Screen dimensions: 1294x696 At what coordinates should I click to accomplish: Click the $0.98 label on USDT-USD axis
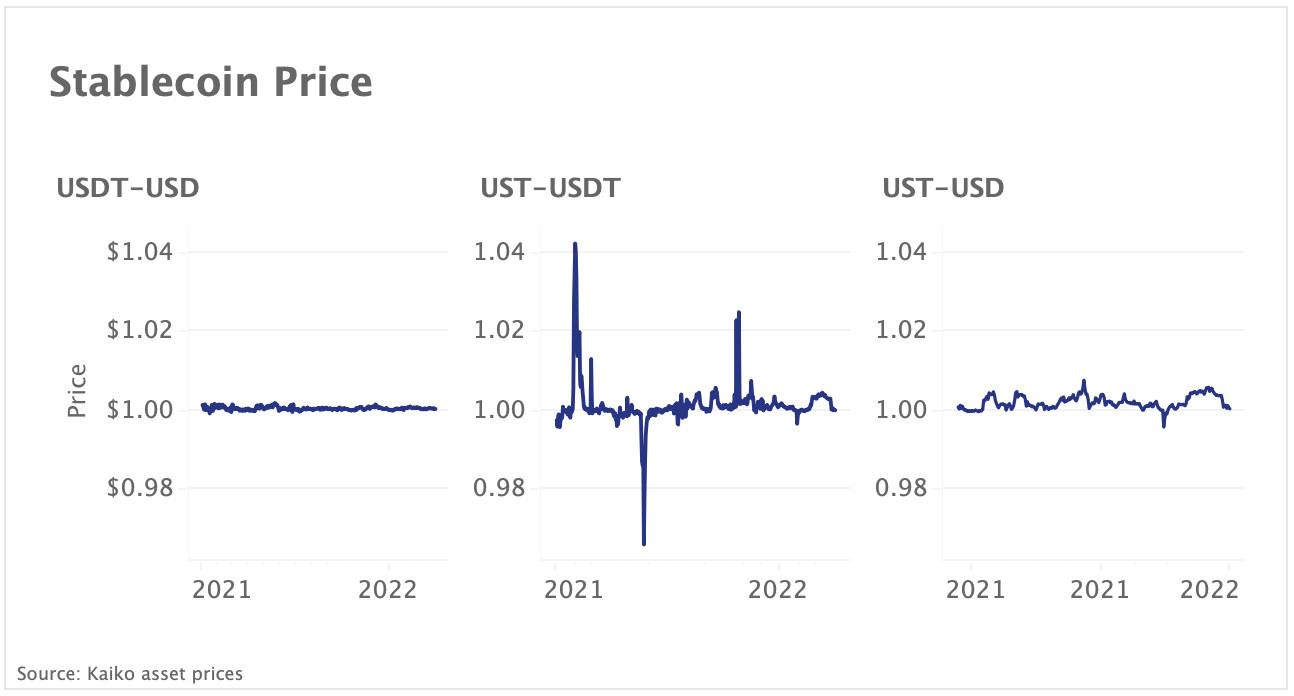(x=140, y=488)
